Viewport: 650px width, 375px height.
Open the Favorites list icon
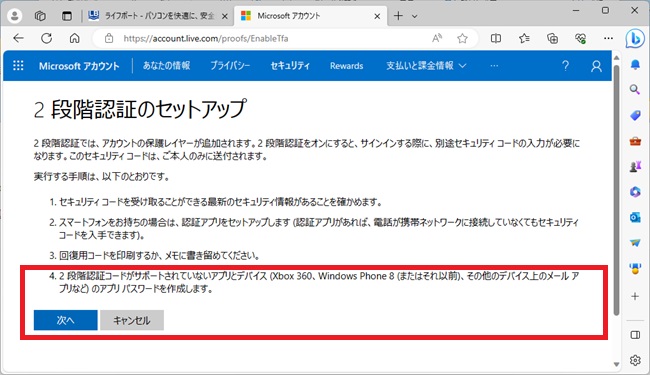click(524, 39)
